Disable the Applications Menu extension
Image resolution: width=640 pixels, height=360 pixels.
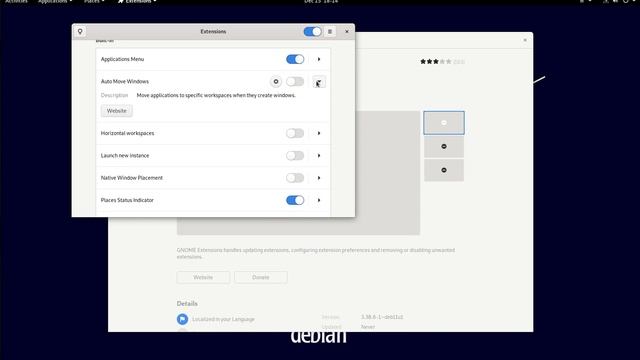295,59
